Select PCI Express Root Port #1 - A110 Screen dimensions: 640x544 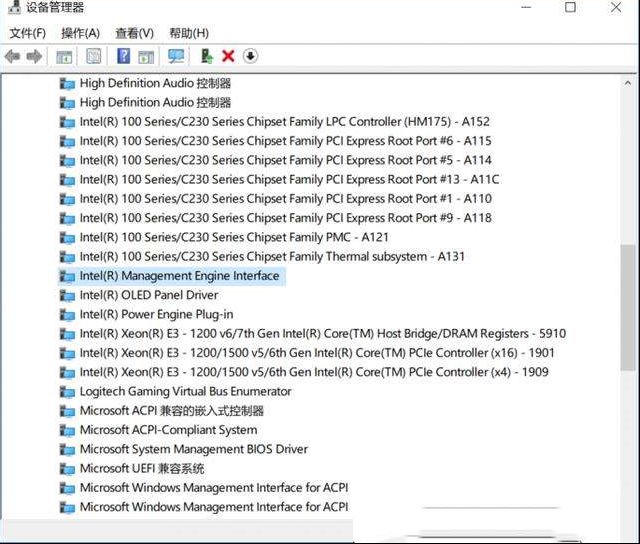tap(285, 199)
